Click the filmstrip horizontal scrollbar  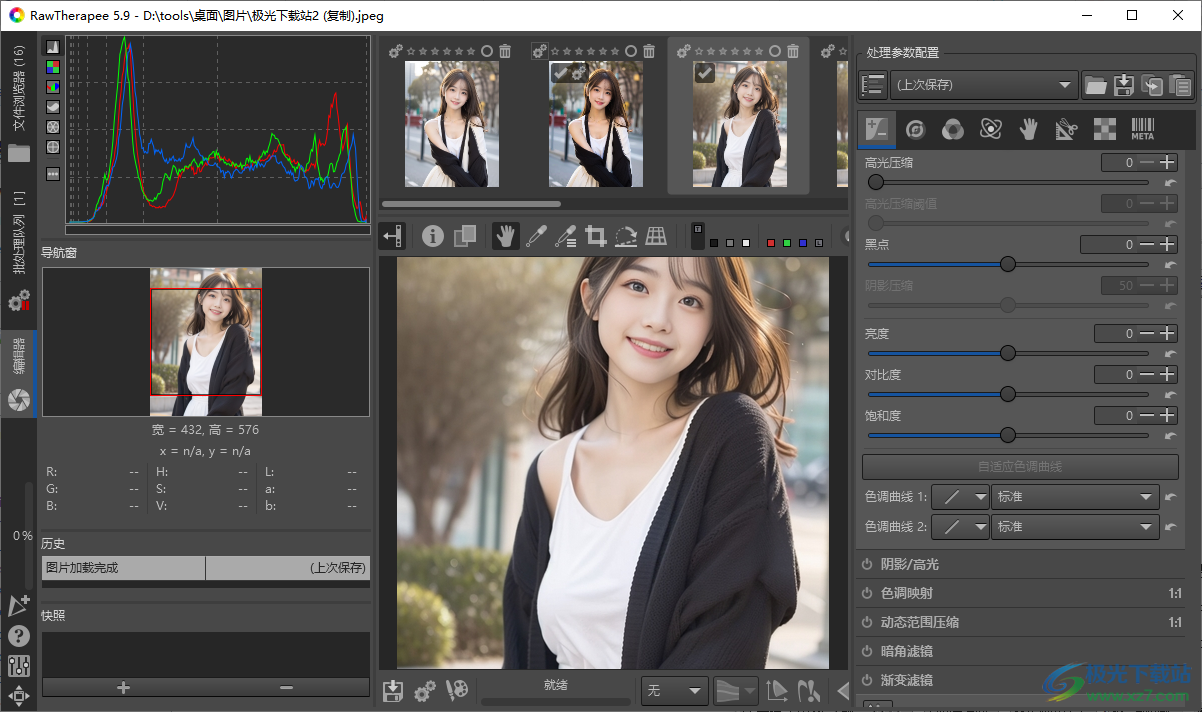click(x=471, y=204)
